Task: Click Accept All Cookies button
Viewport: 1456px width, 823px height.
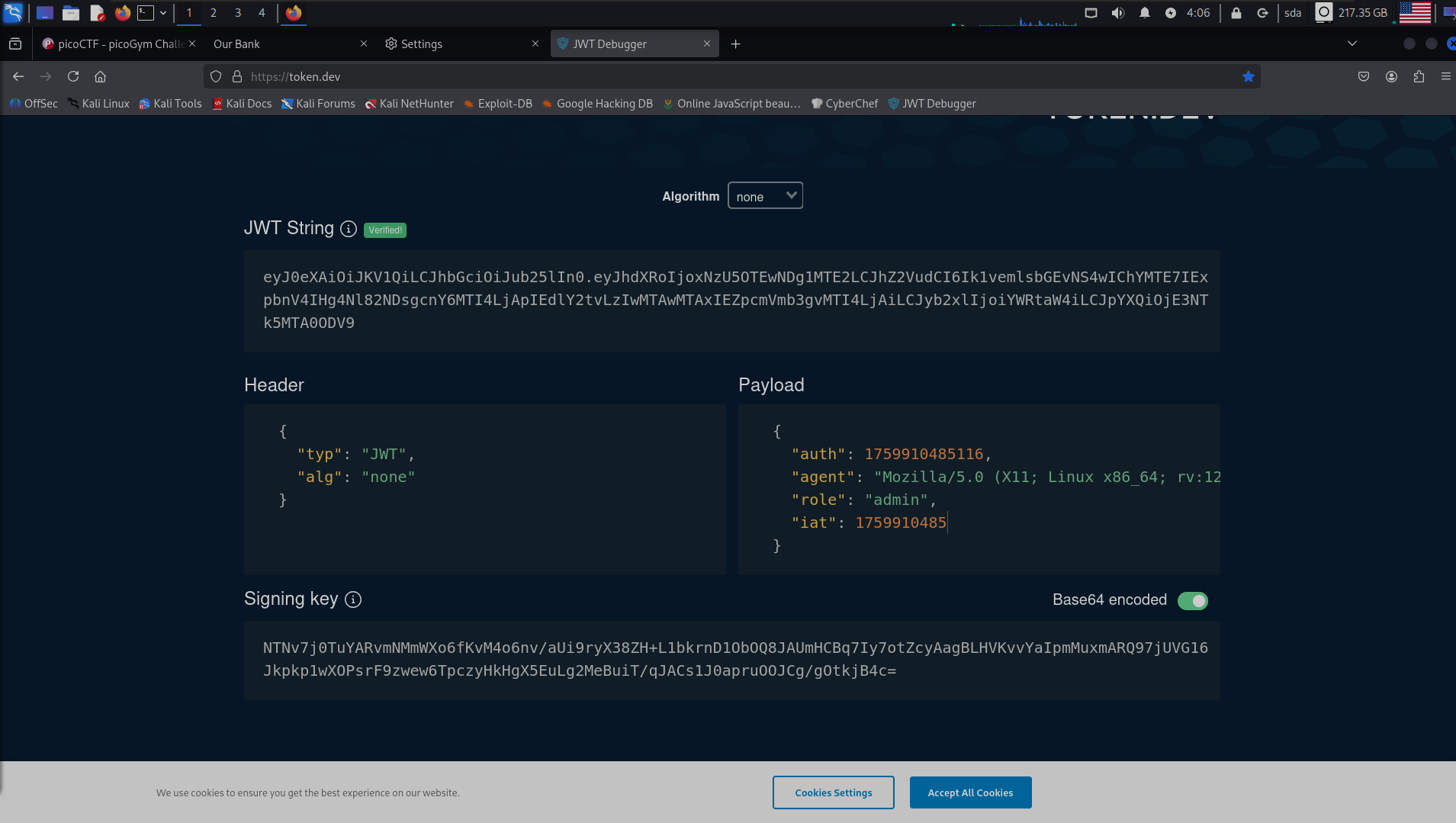Action: [970, 792]
